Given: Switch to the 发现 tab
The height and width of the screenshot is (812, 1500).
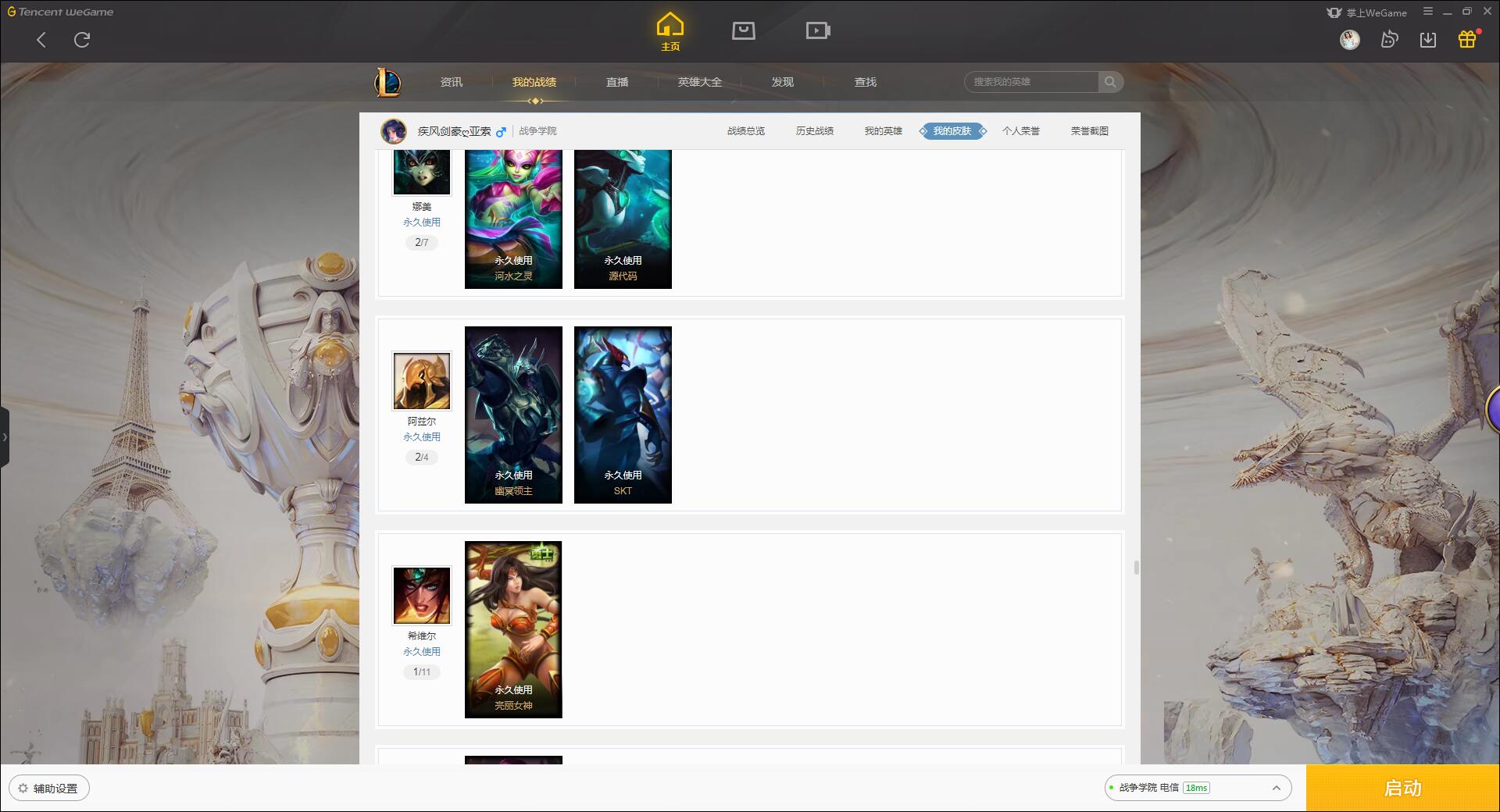Looking at the screenshot, I should pos(783,82).
